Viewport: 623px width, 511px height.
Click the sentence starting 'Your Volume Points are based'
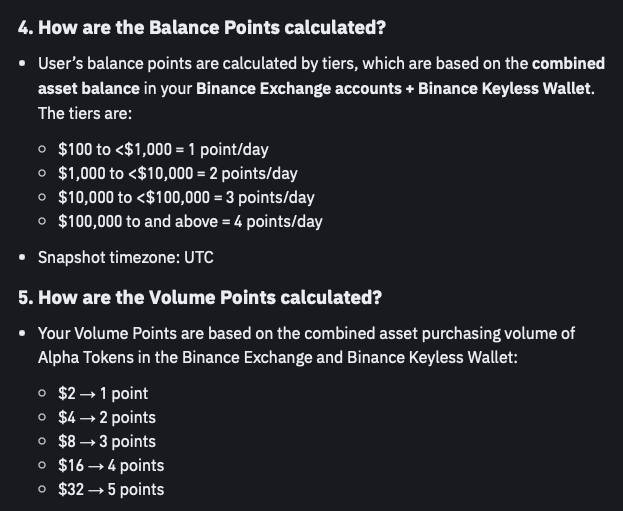click(x=306, y=345)
